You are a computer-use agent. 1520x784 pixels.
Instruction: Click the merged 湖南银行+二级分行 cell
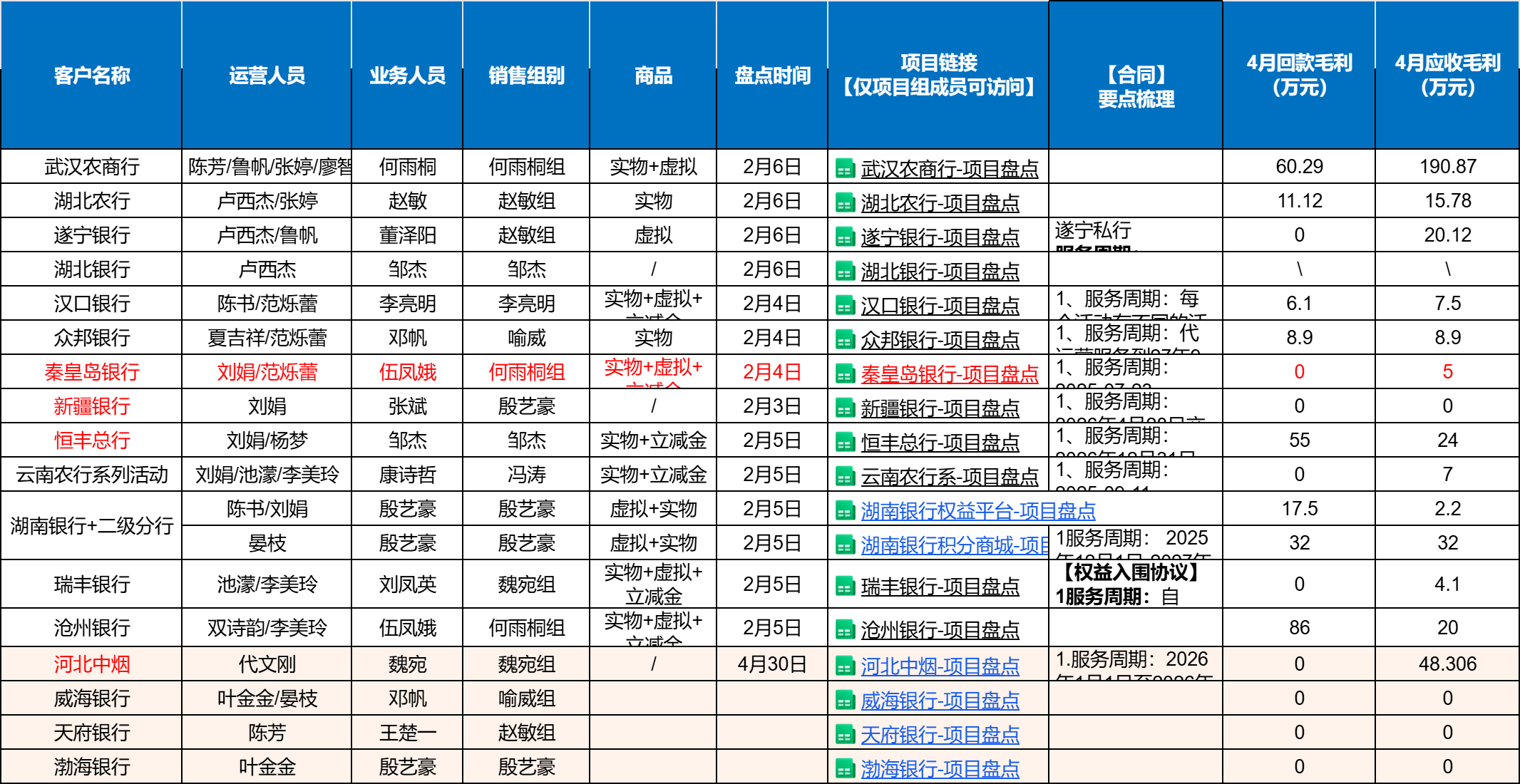(91, 526)
